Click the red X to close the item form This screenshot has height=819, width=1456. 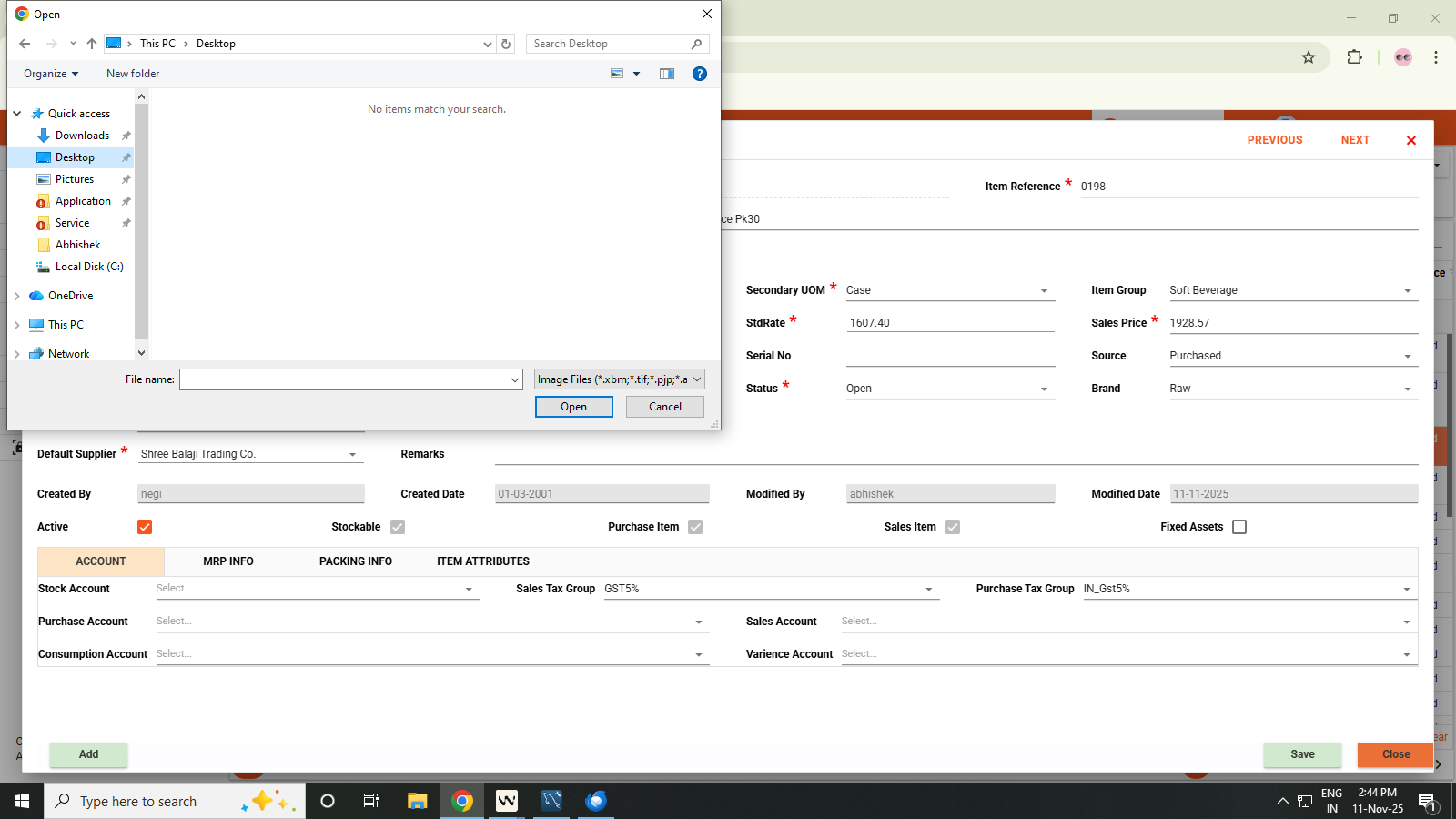pos(1410,140)
